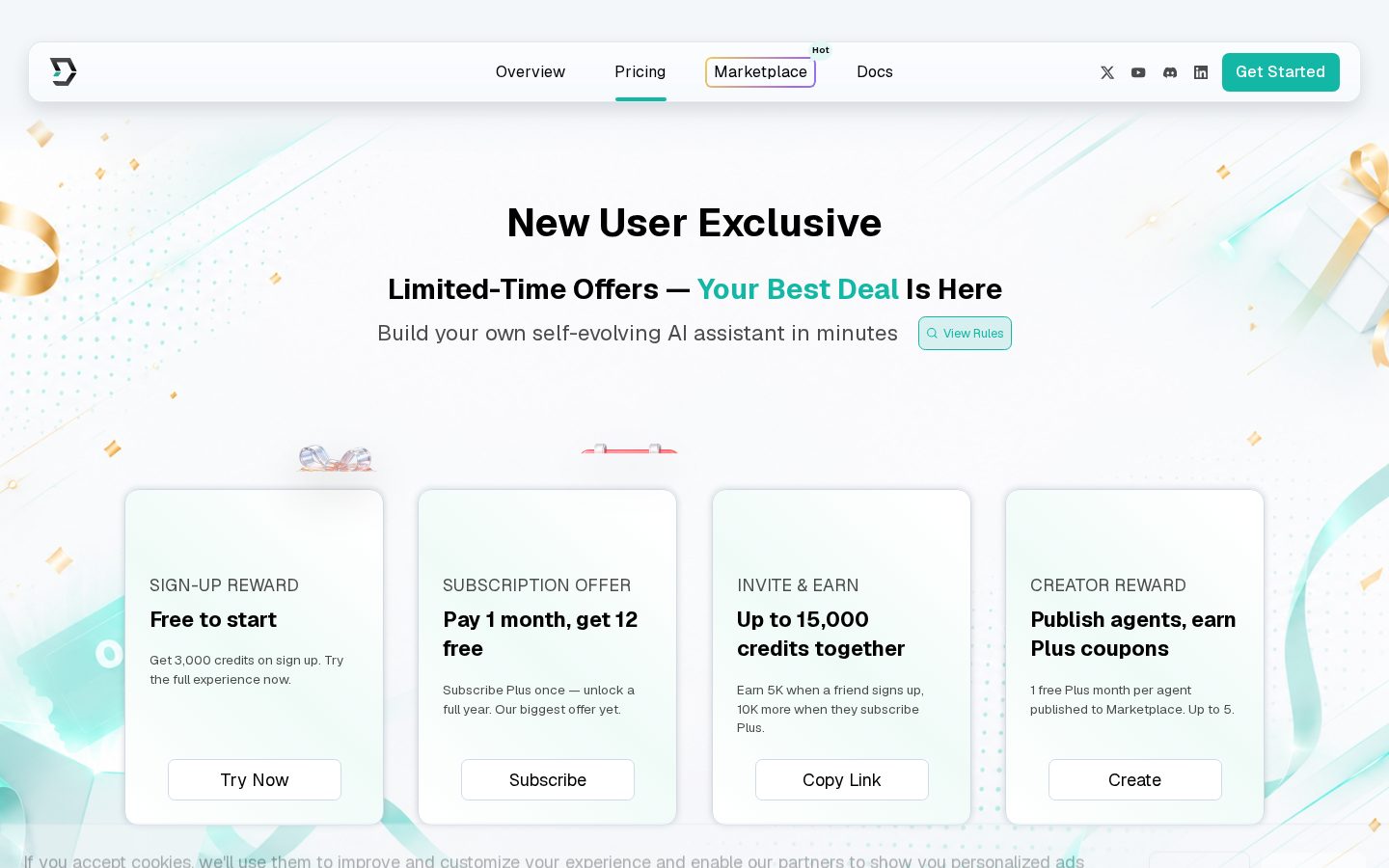Open the X (Twitter) social link
This screenshot has width=1389, height=868.
click(1107, 72)
